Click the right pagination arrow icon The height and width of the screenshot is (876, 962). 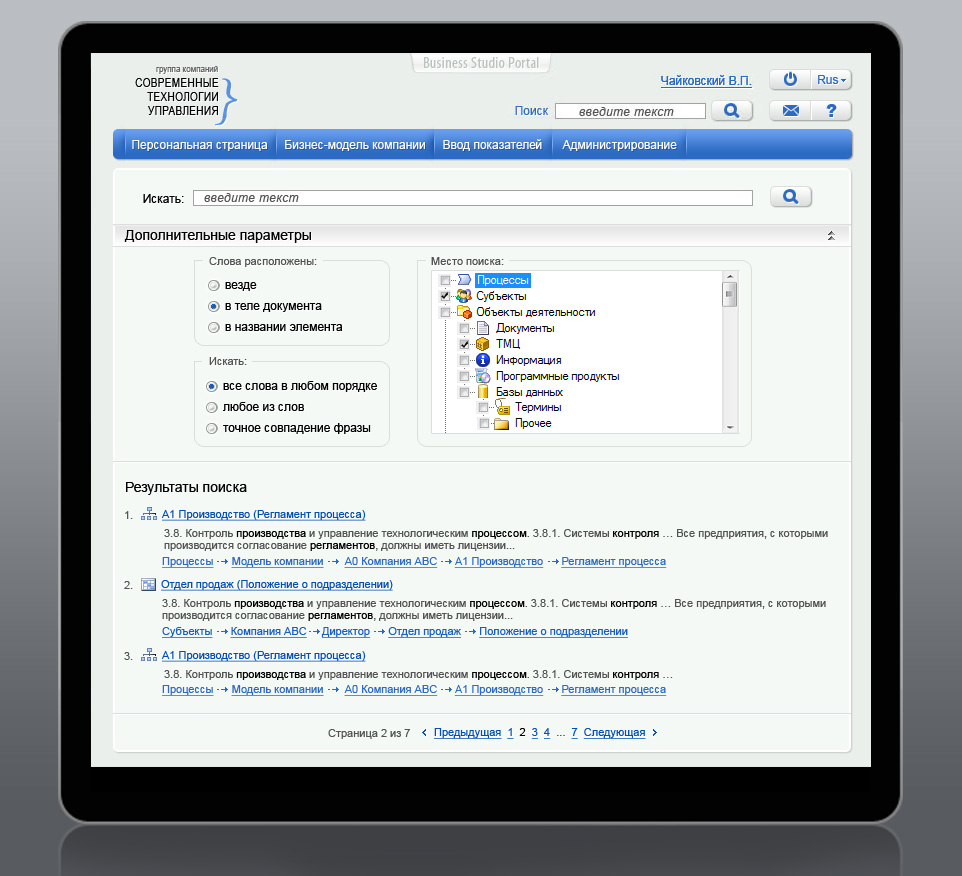point(655,732)
